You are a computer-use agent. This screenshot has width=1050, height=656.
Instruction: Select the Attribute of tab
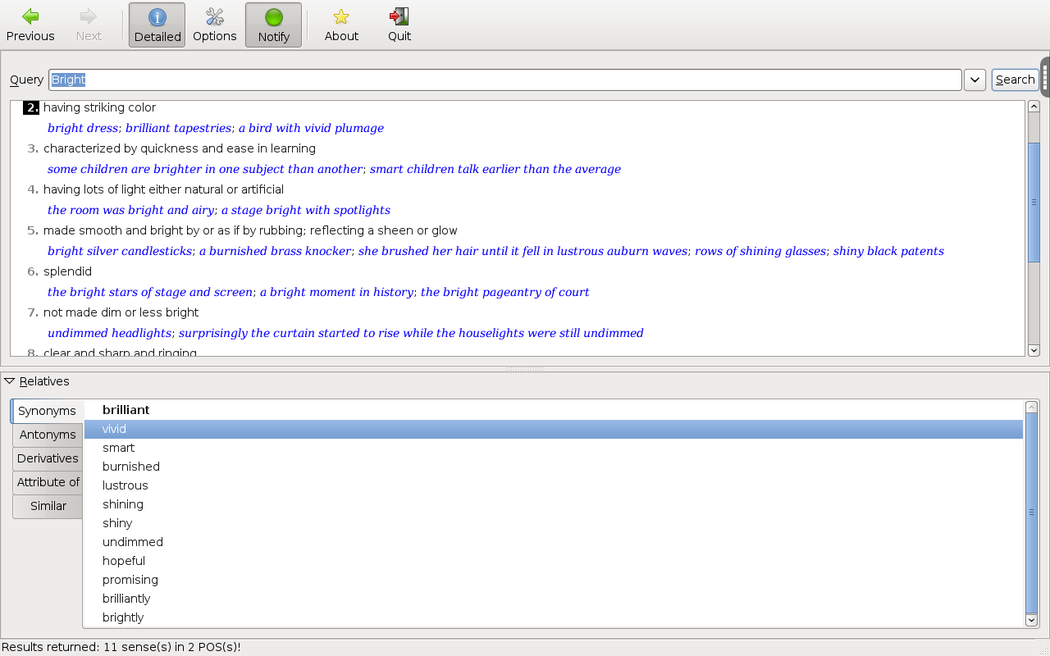pyautogui.click(x=47, y=482)
